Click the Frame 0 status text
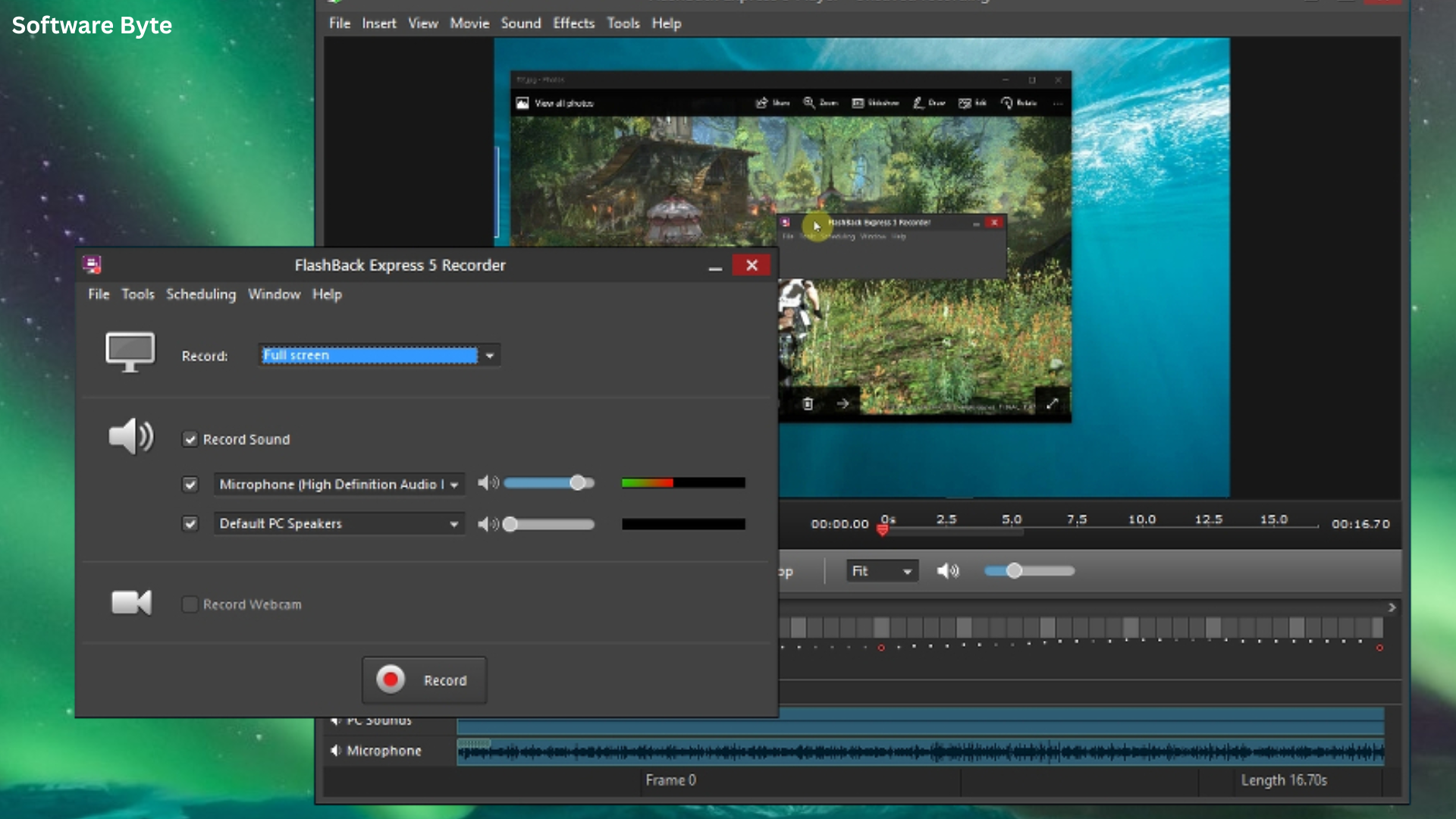This screenshot has width=1456, height=819. pos(670,780)
